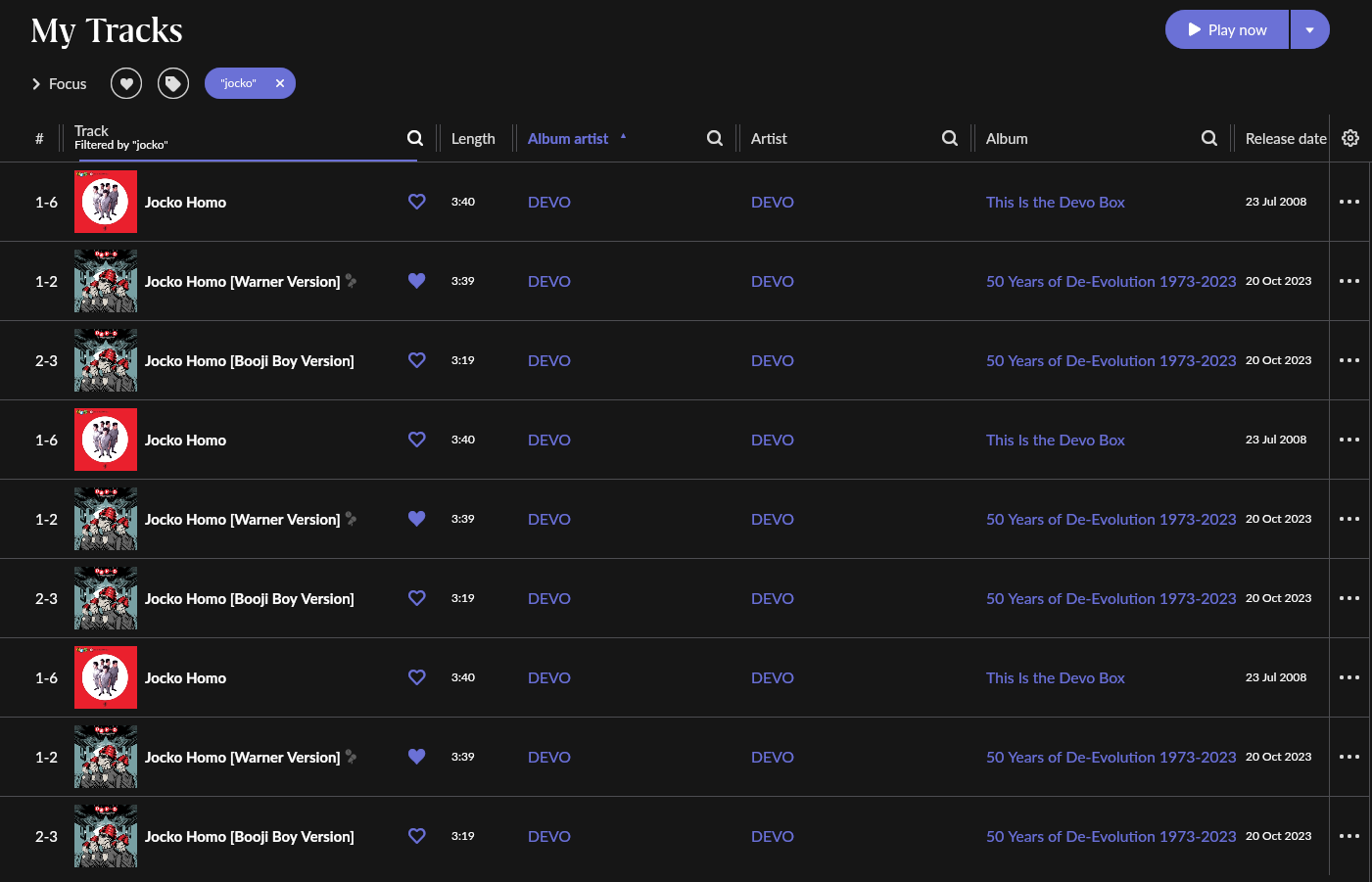The image size is (1372, 882).
Task: Toggle the favorites heart filter
Action: [126, 83]
